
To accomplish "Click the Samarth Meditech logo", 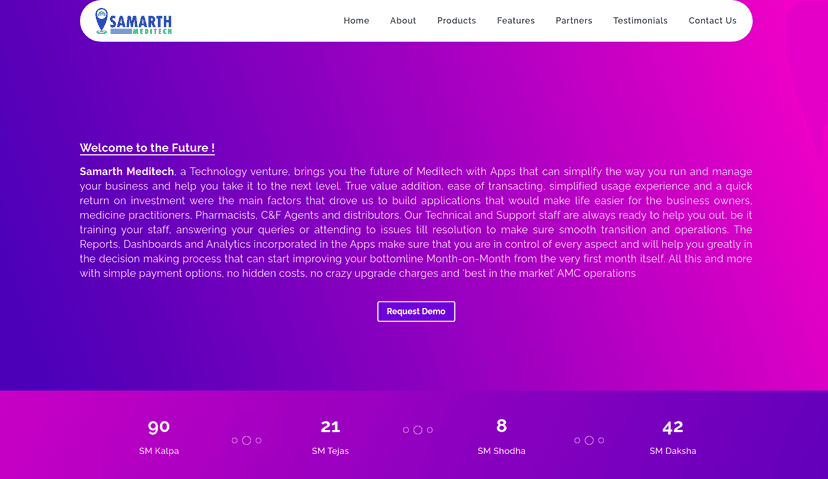I will [x=133, y=21].
